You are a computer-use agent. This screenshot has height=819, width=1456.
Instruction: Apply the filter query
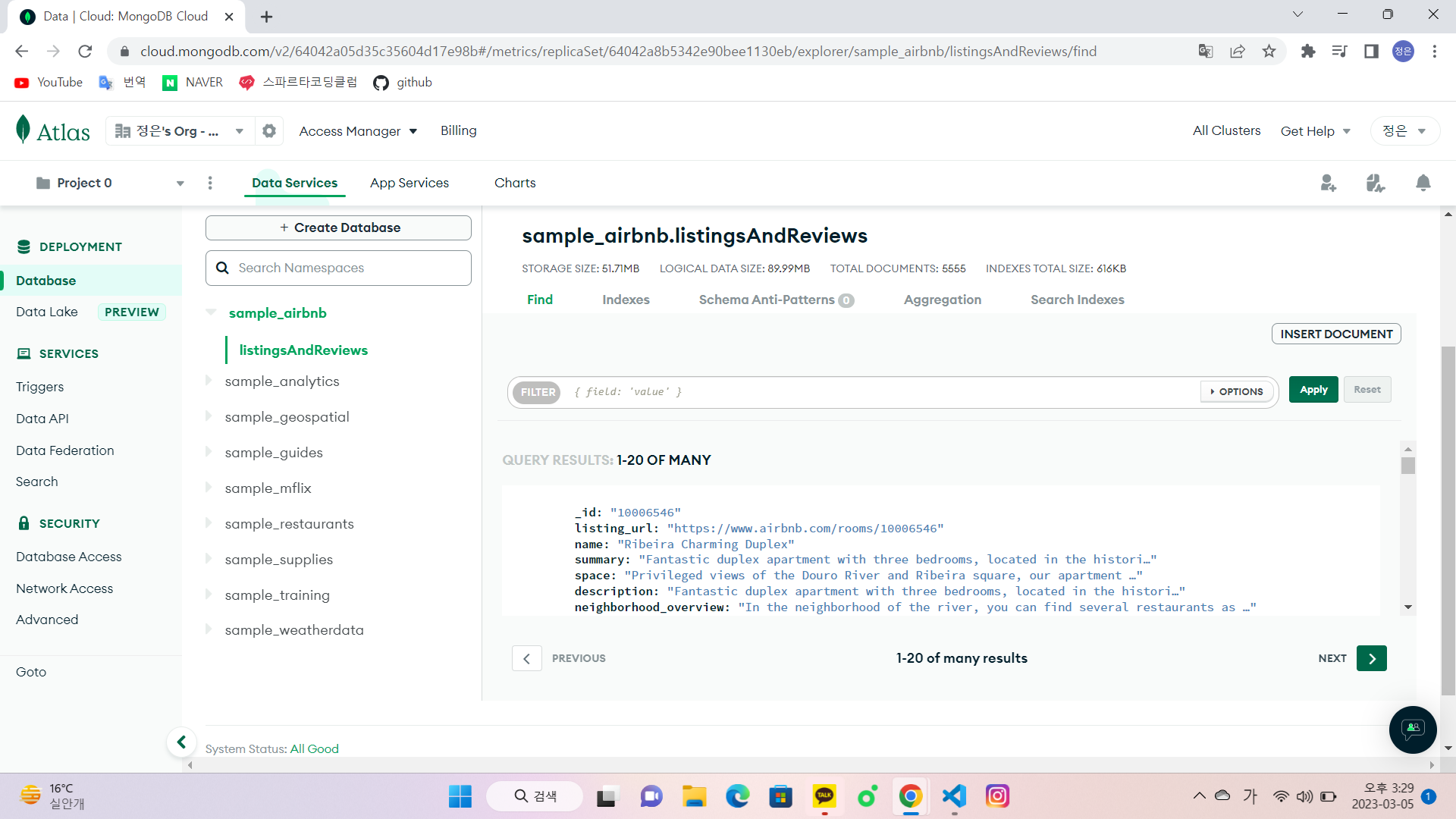point(1313,390)
